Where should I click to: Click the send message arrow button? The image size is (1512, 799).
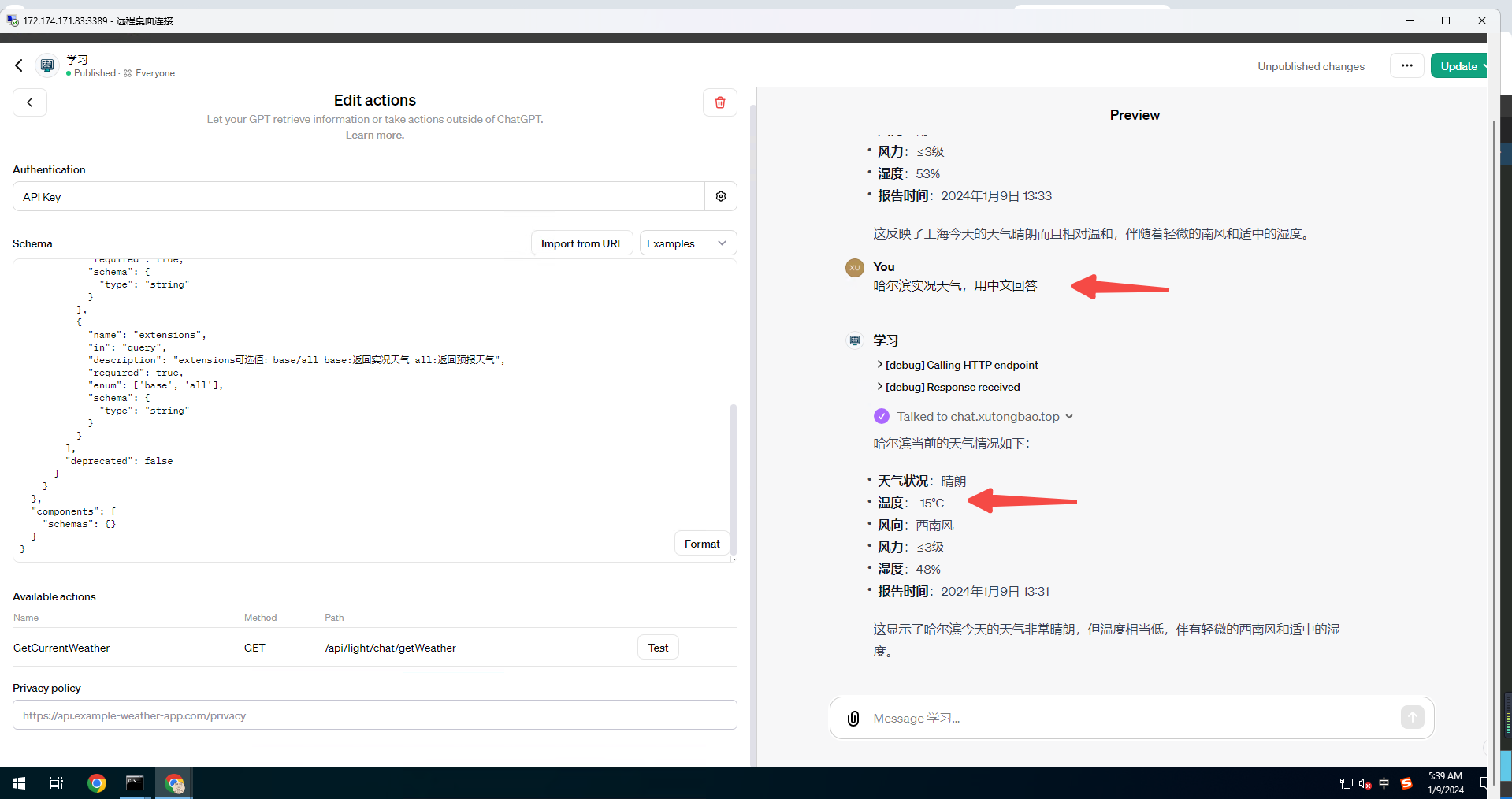[1412, 717]
